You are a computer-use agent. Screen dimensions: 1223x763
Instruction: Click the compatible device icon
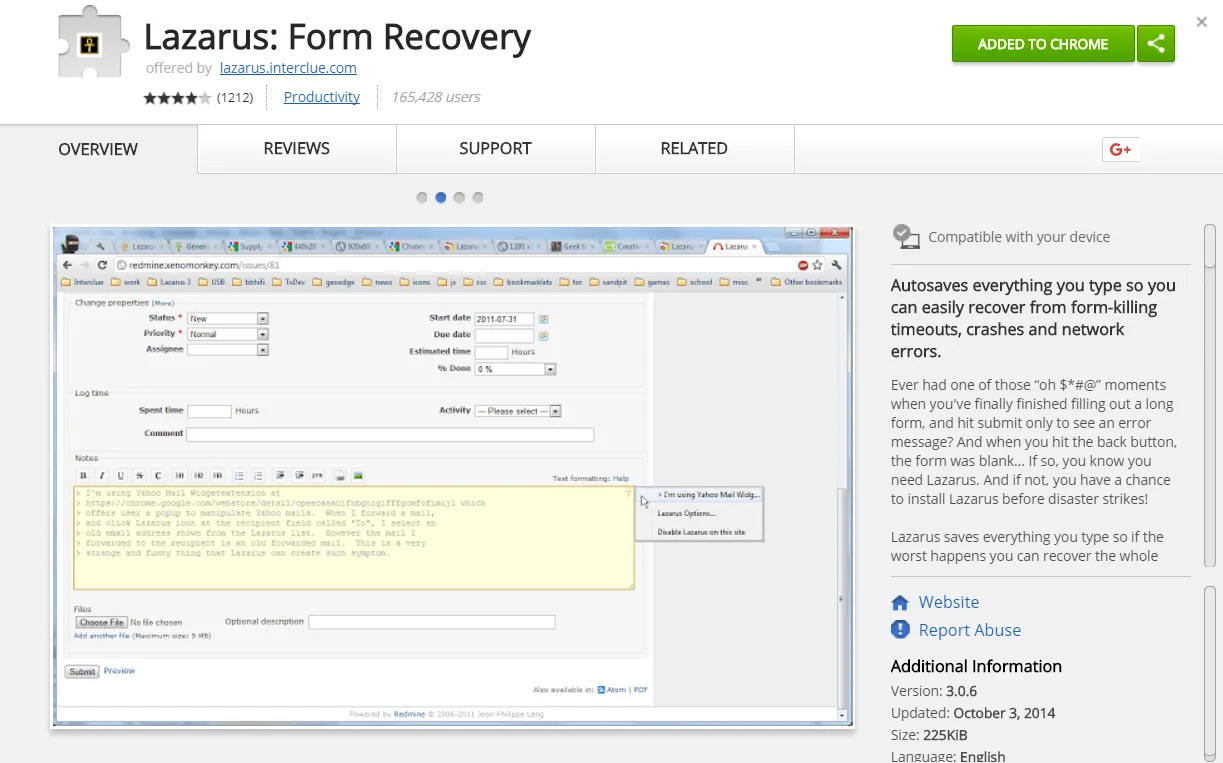tap(906, 236)
